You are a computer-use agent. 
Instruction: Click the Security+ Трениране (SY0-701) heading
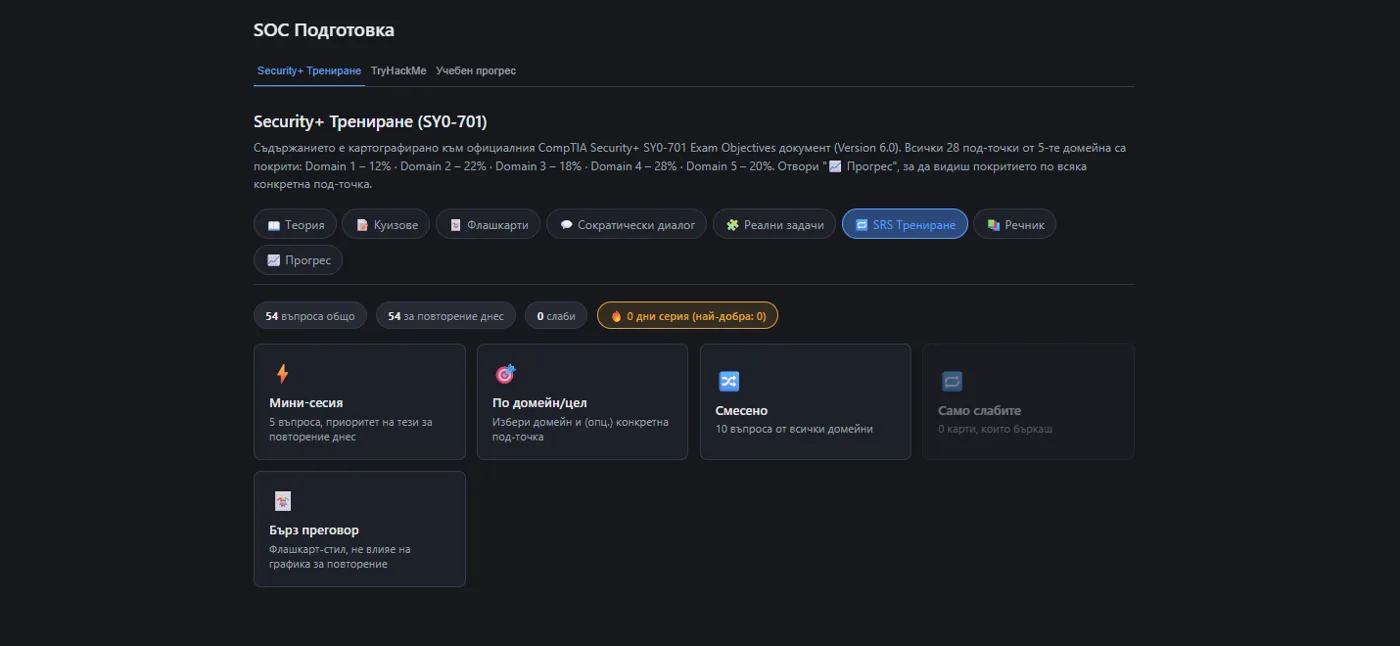[370, 122]
